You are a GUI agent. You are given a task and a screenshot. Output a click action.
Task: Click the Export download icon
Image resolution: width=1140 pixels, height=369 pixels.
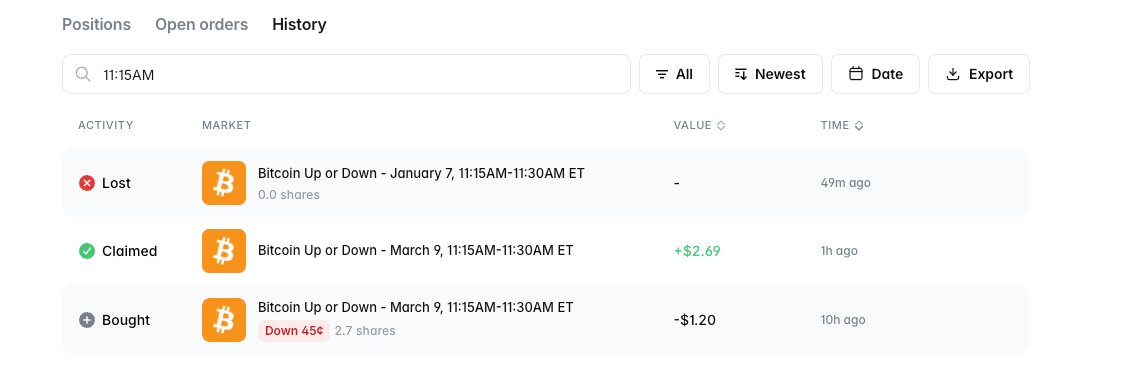[952, 74]
